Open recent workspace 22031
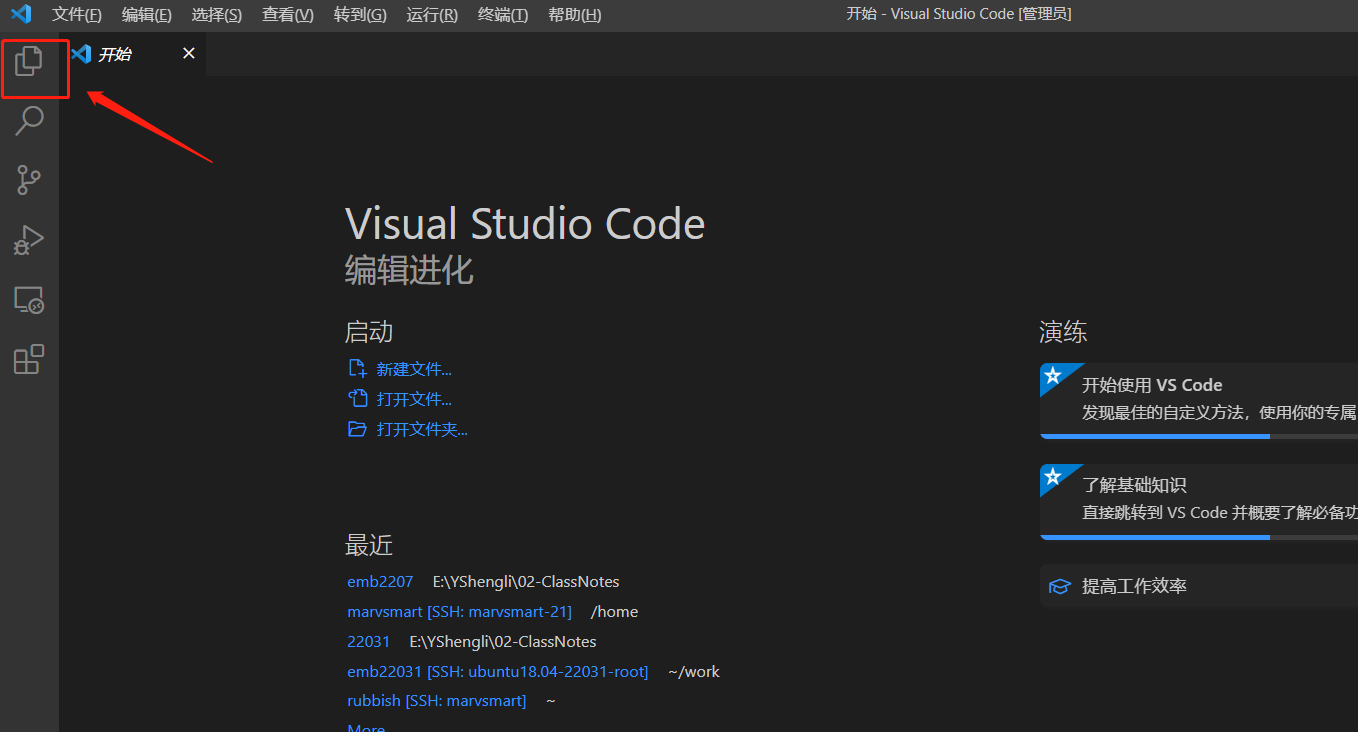Image resolution: width=1358 pixels, height=732 pixels. coord(369,642)
